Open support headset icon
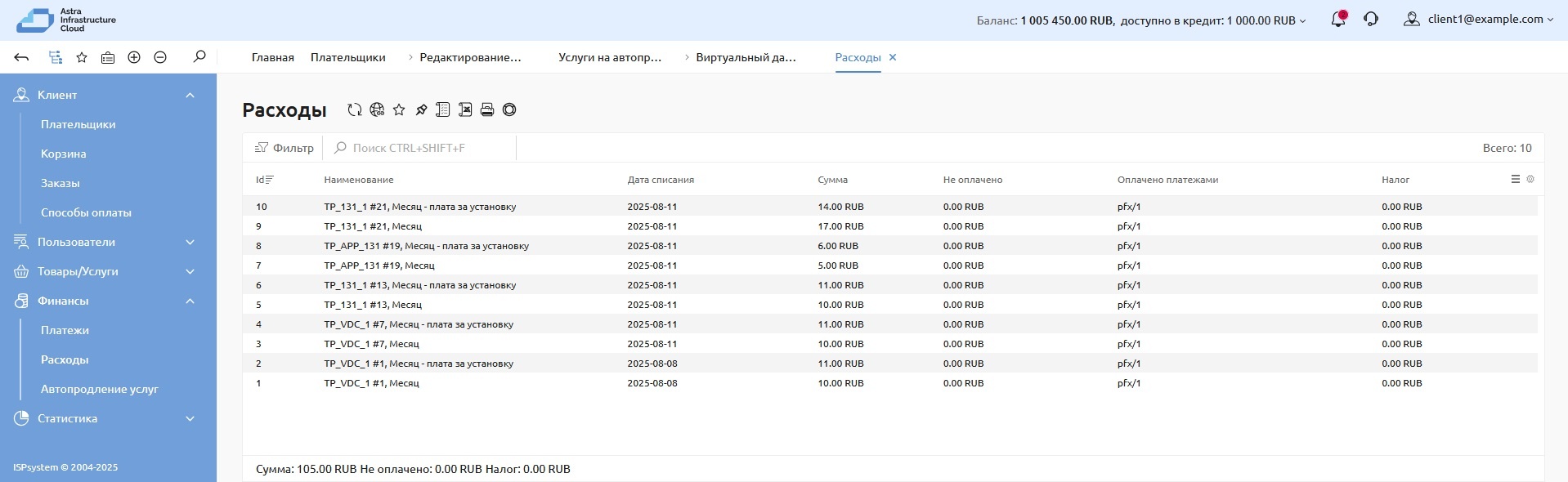This screenshot has width=1568, height=482. click(1371, 20)
